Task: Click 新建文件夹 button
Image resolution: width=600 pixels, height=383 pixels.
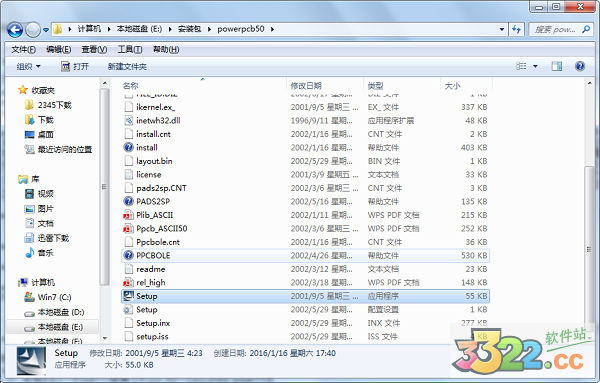Action: point(127,67)
